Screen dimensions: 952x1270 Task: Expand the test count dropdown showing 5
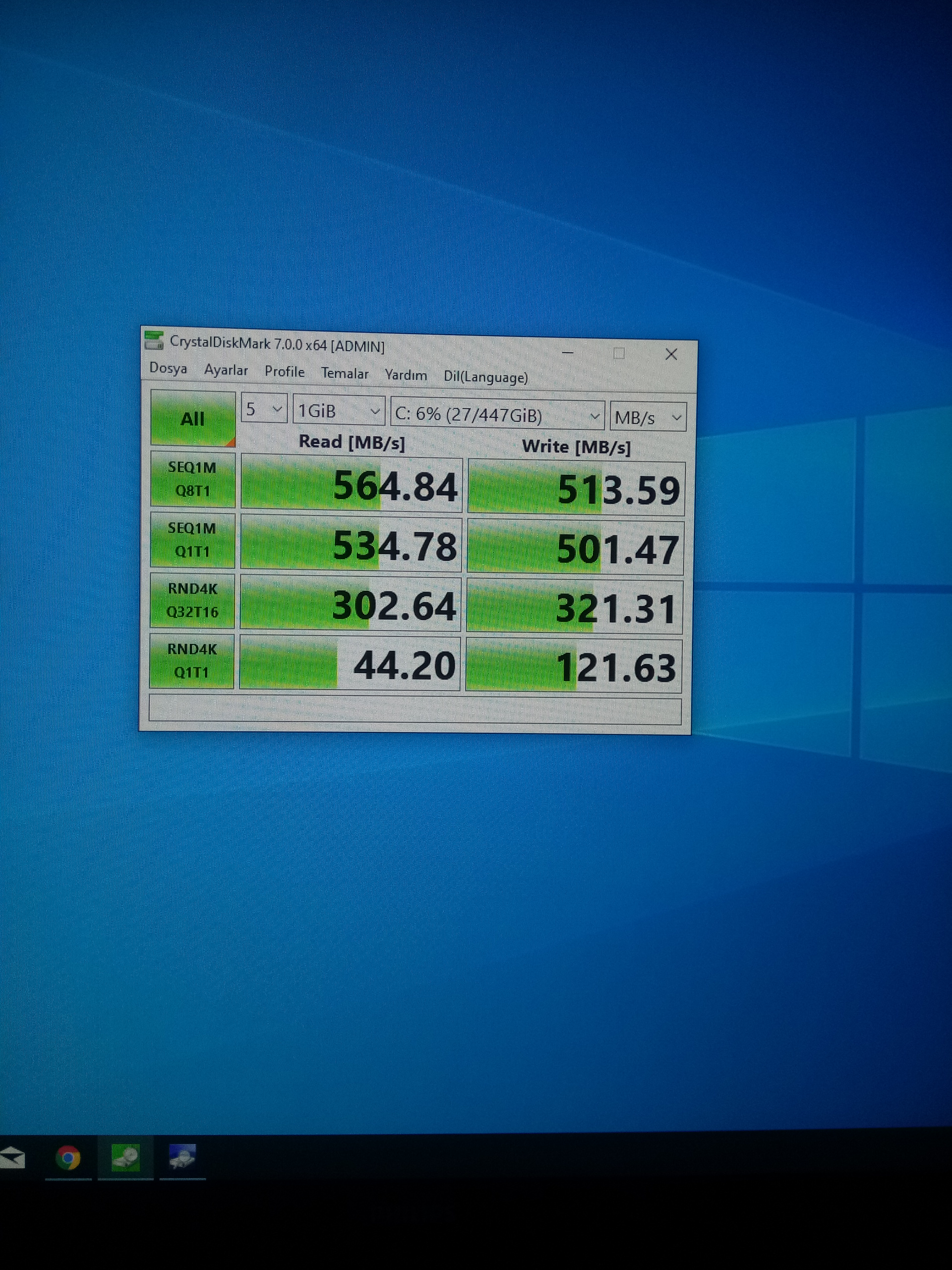(x=264, y=409)
